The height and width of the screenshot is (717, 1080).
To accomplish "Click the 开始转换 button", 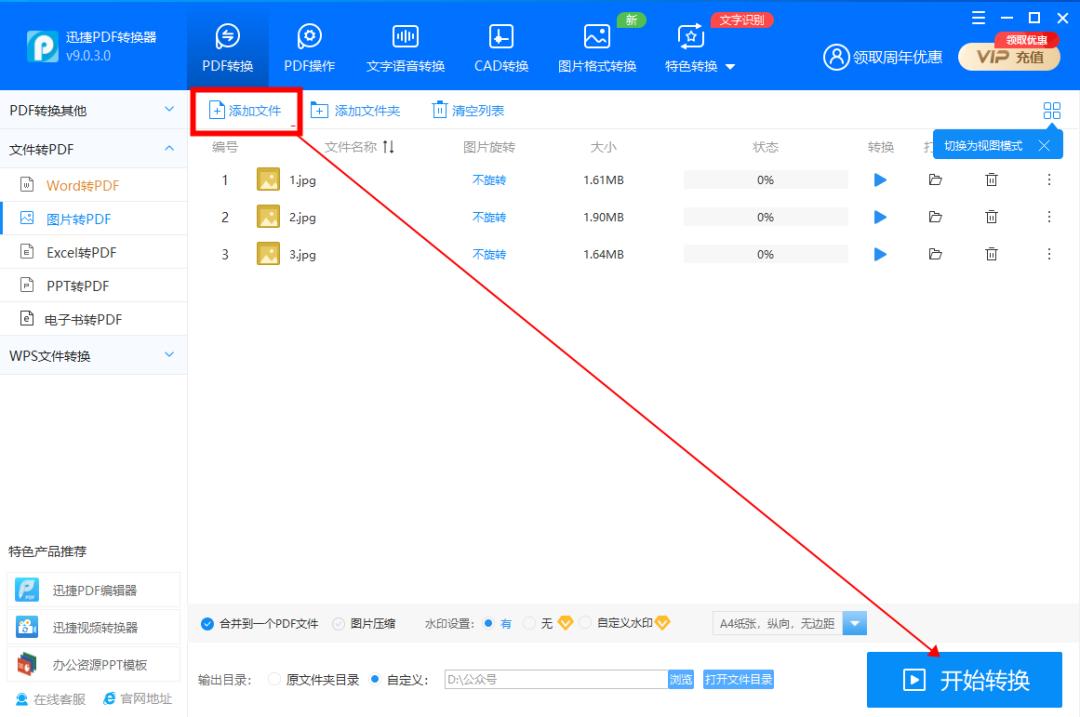I will (963, 679).
